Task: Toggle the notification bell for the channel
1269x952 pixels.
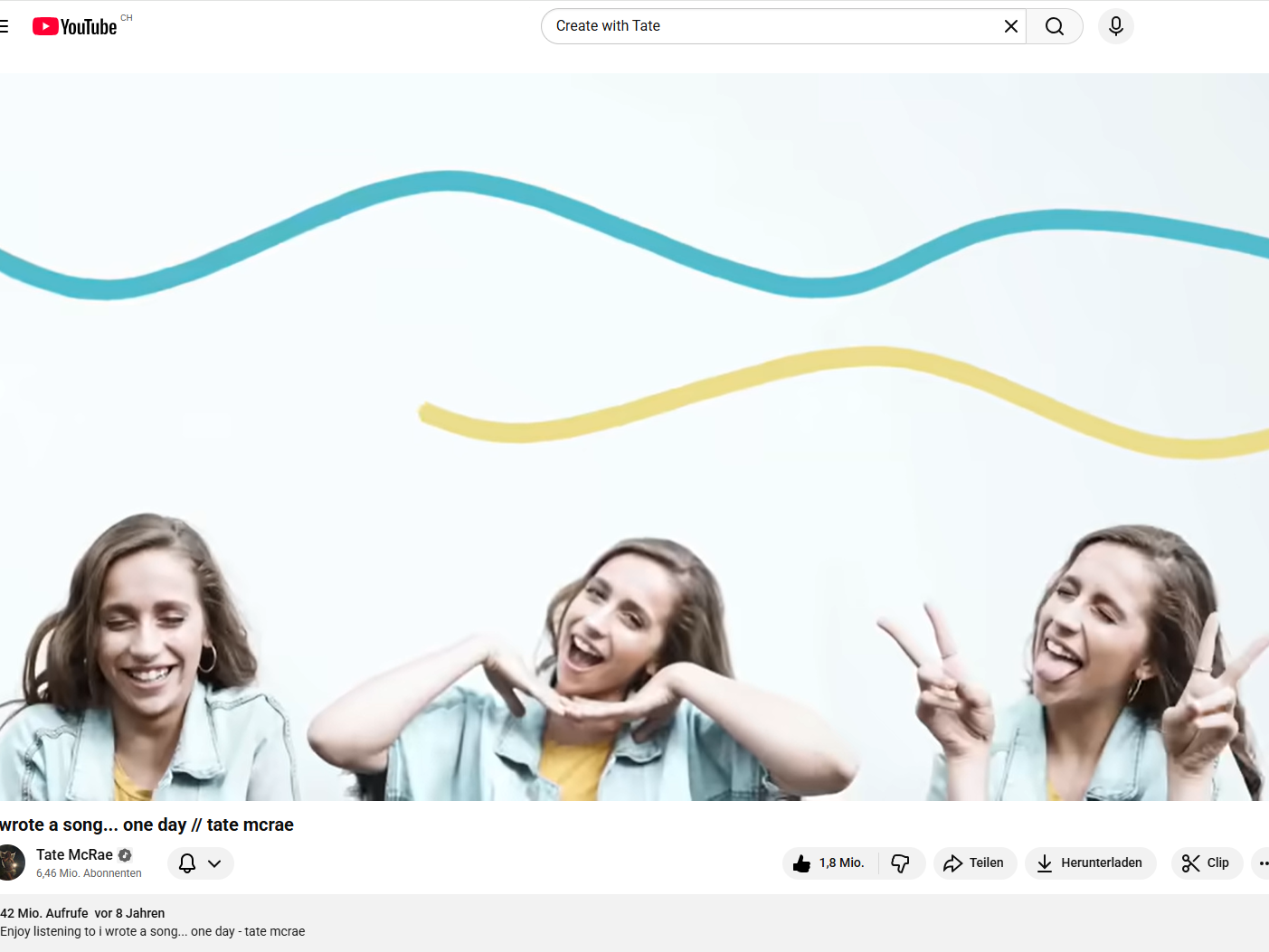Action: (187, 863)
